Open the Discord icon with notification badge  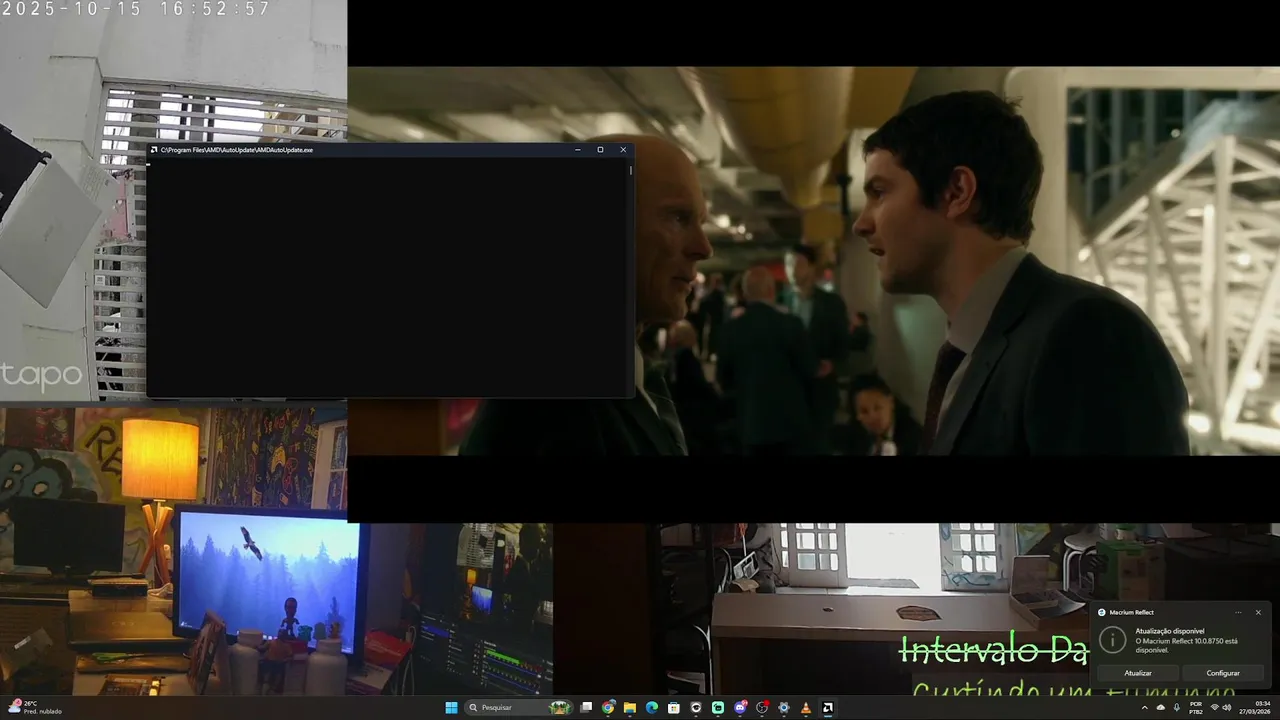[x=740, y=707]
